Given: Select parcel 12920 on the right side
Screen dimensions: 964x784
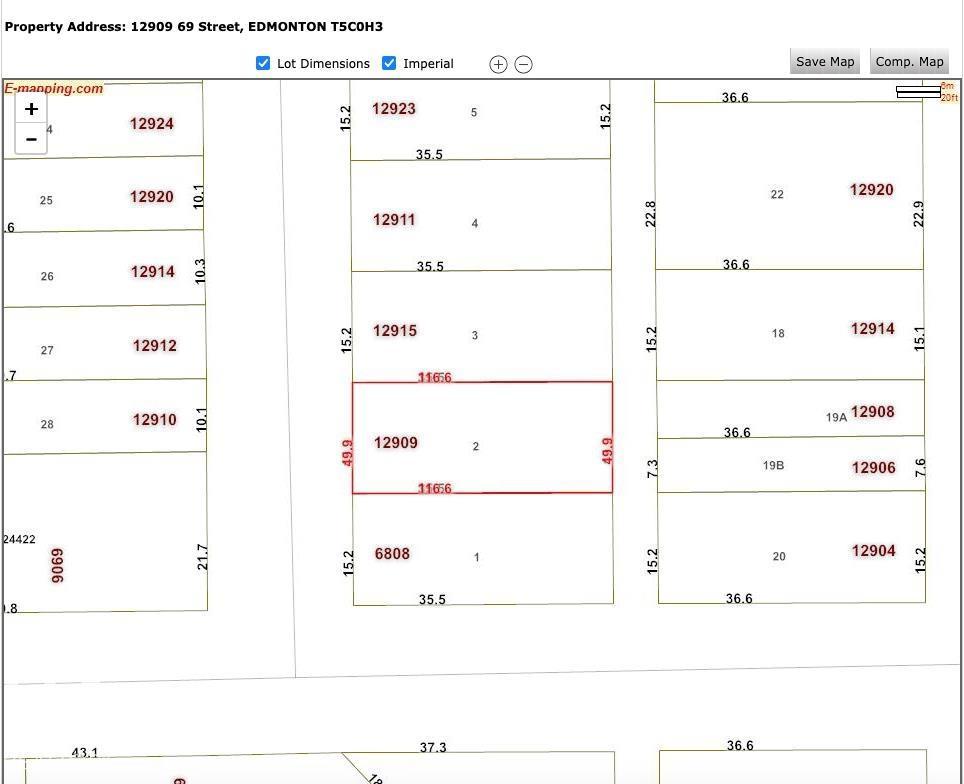Looking at the screenshot, I should (x=789, y=186).
